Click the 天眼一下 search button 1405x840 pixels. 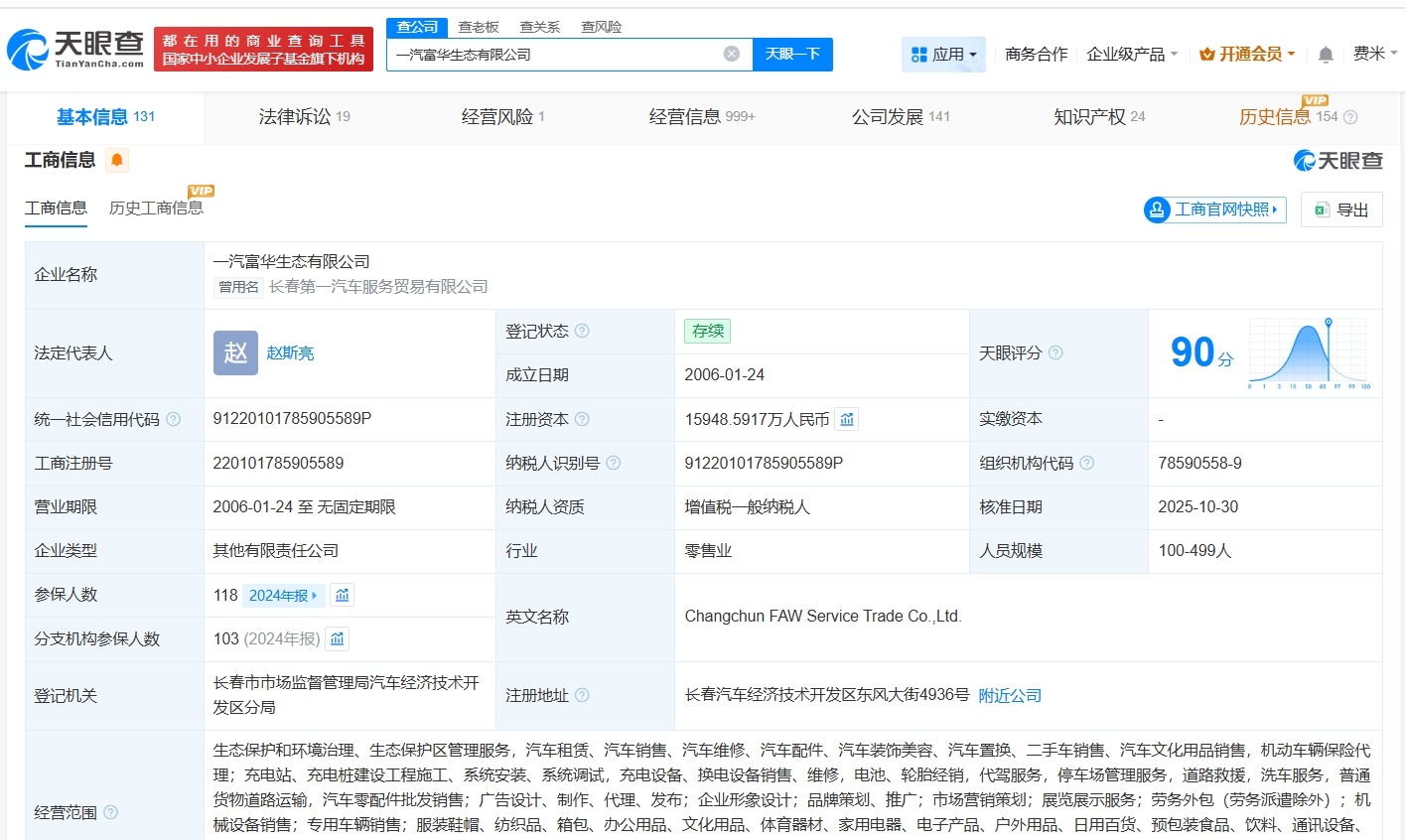791,54
